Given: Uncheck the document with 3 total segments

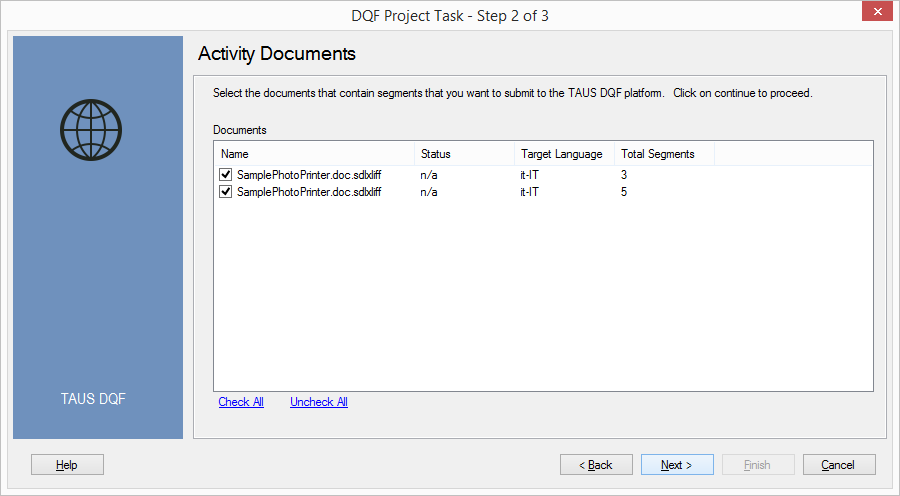Looking at the screenshot, I should point(226,175).
